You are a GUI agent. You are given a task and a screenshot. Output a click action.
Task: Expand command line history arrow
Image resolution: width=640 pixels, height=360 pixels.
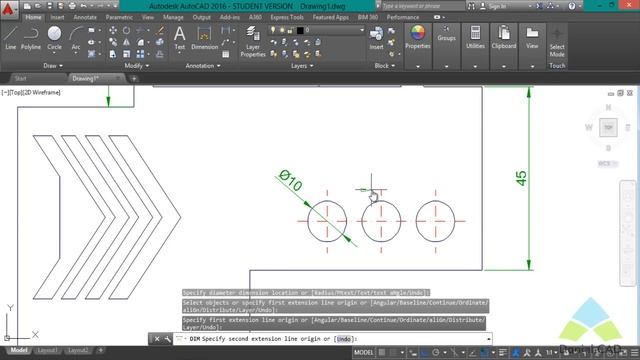[488, 339]
